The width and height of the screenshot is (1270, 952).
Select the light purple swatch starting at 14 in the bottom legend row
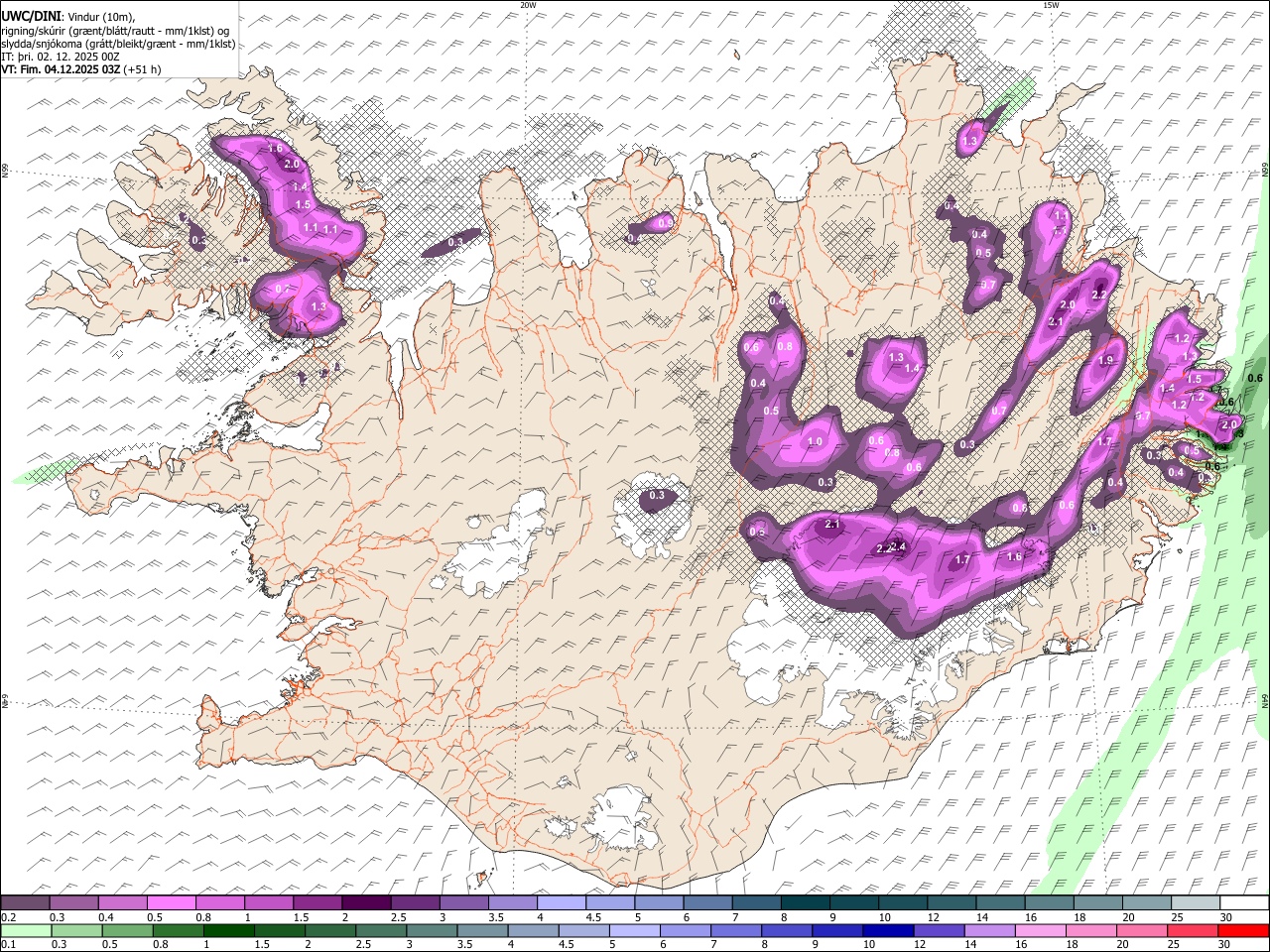click(x=990, y=930)
